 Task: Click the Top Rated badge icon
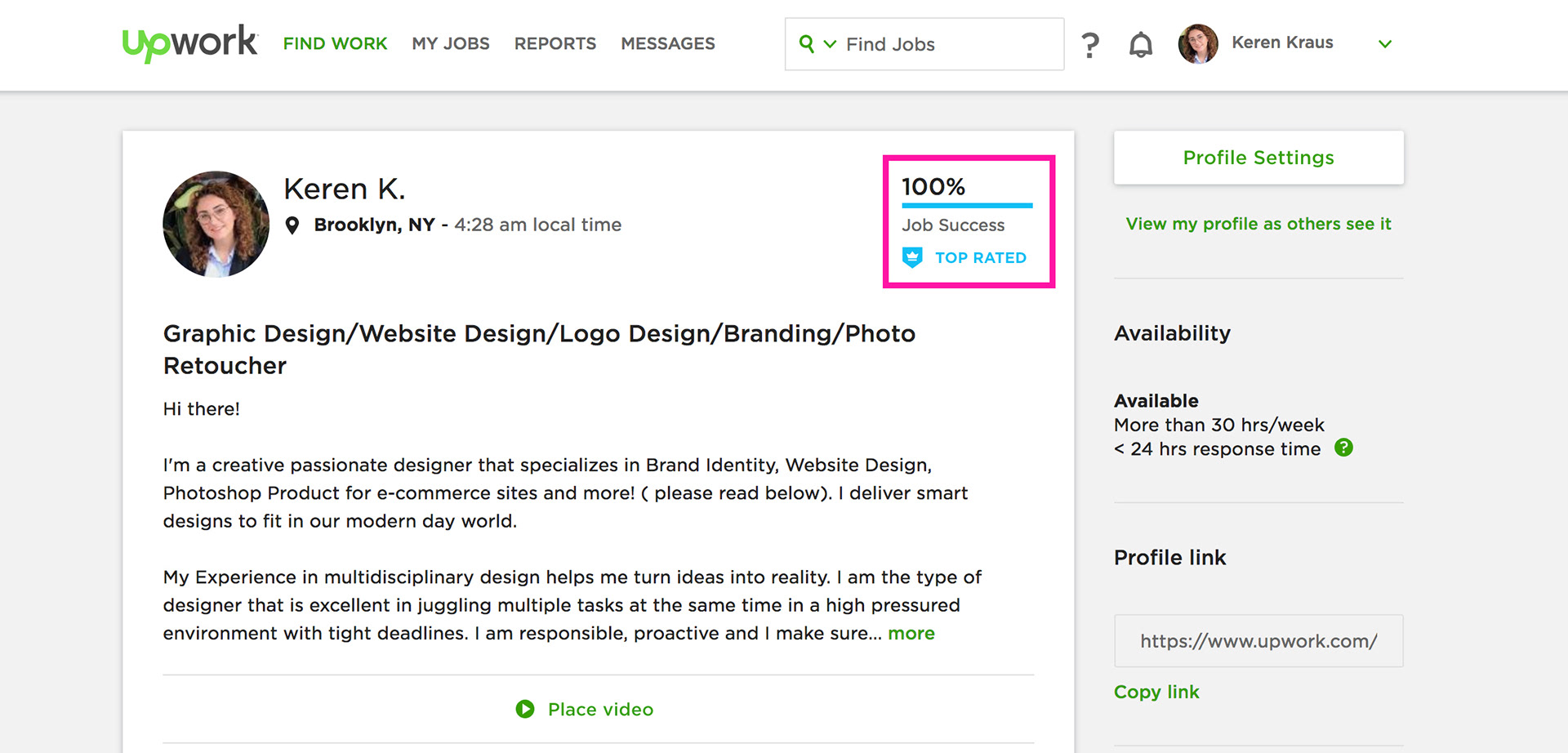point(912,257)
